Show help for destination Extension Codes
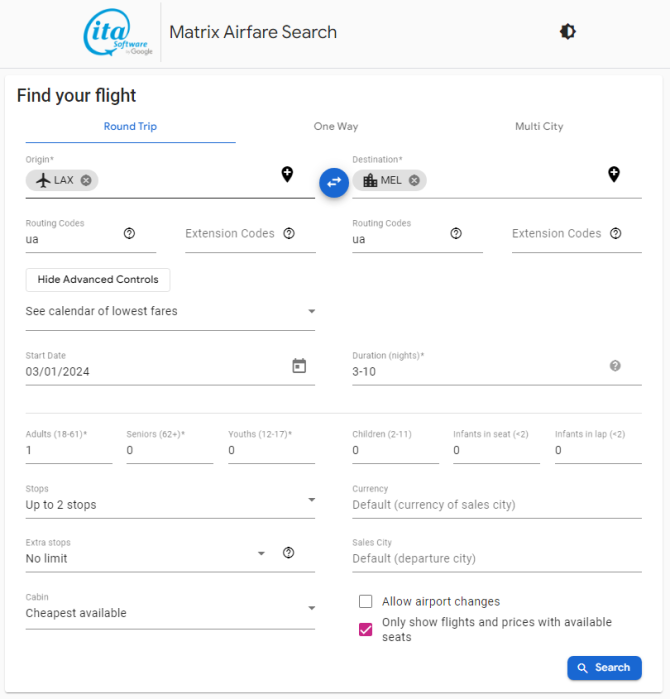Screen dimensions: 670x699 coord(616,233)
